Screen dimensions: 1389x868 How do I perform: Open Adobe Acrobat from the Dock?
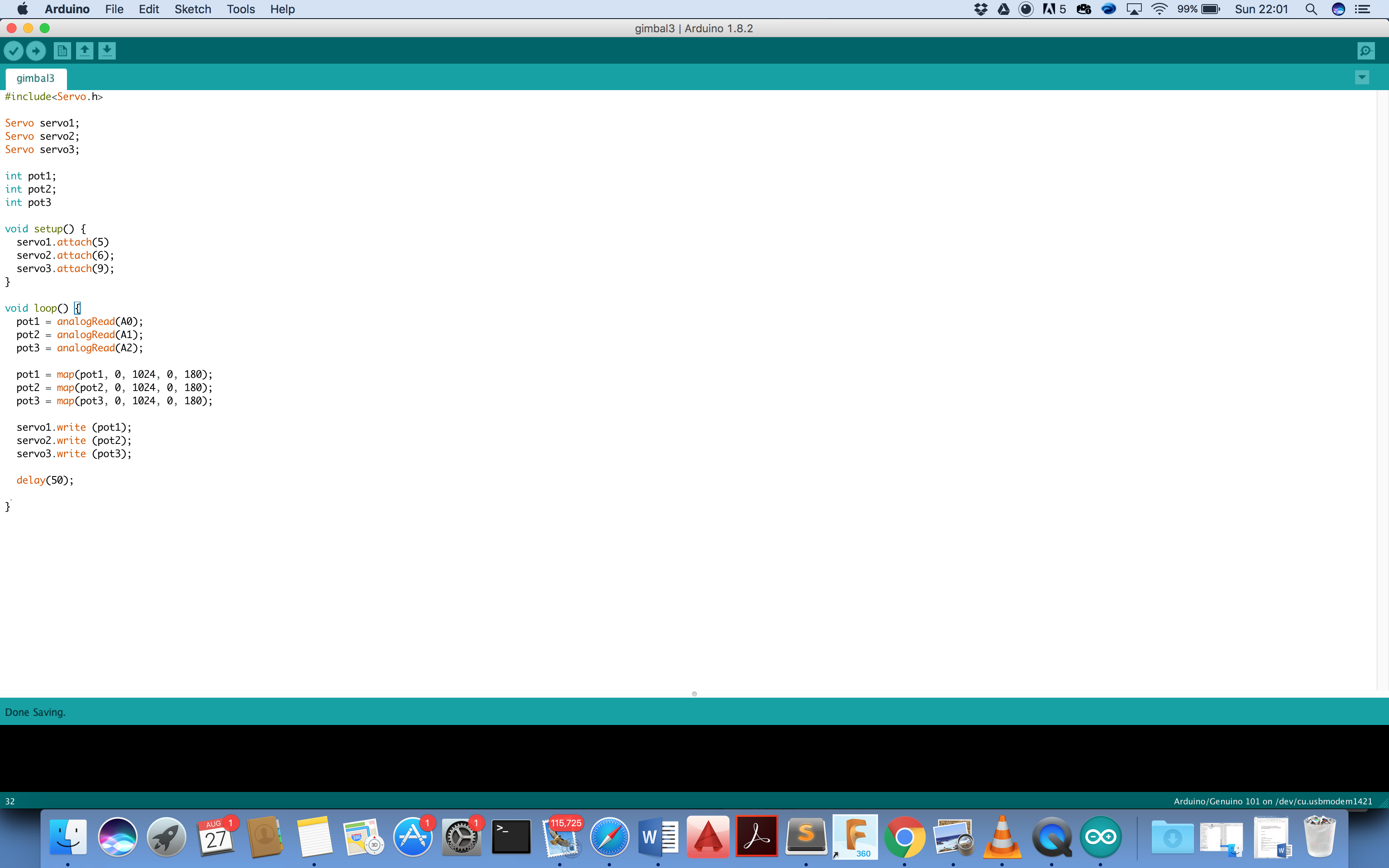pyautogui.click(x=757, y=837)
